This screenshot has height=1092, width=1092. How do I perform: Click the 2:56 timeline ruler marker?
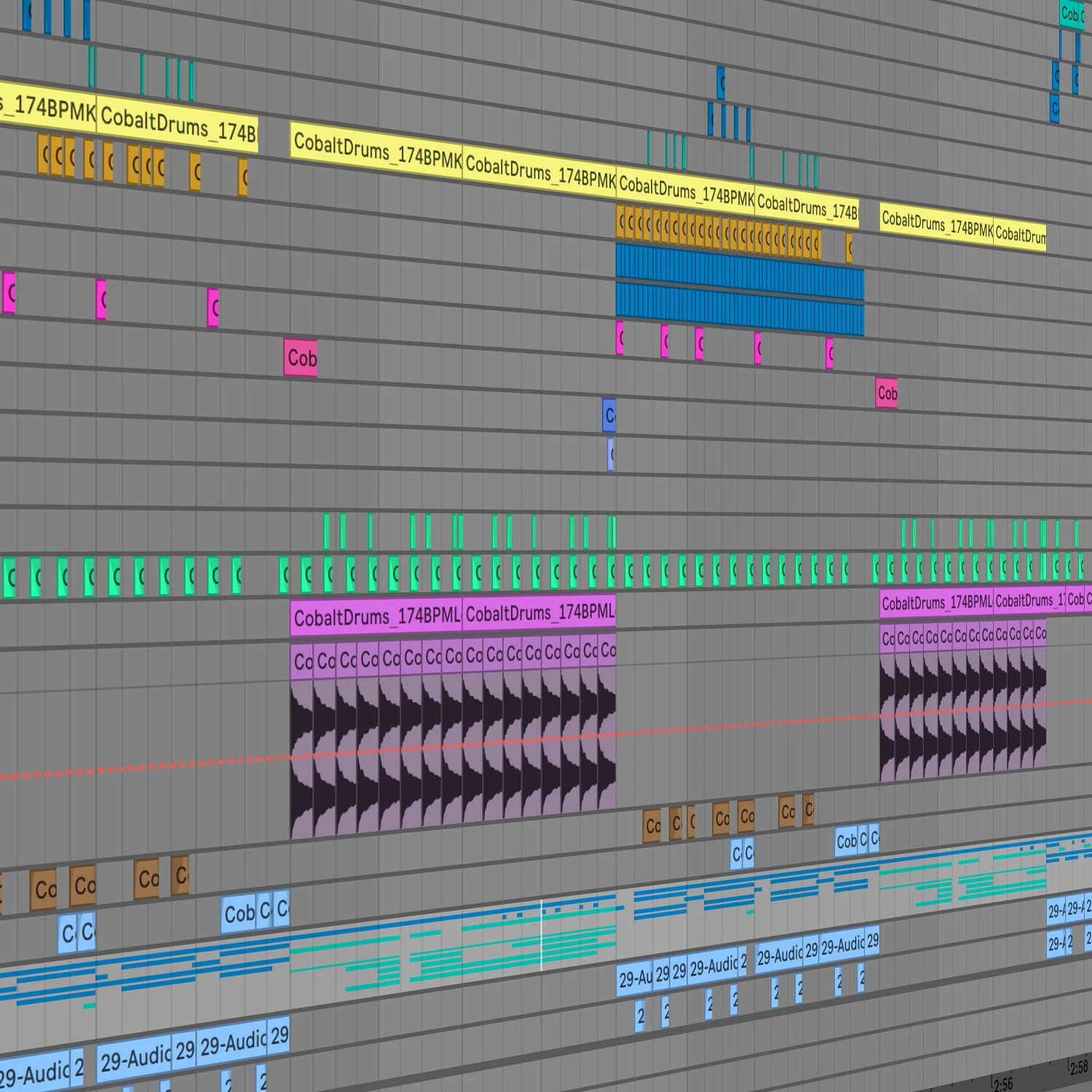coord(1002,1084)
